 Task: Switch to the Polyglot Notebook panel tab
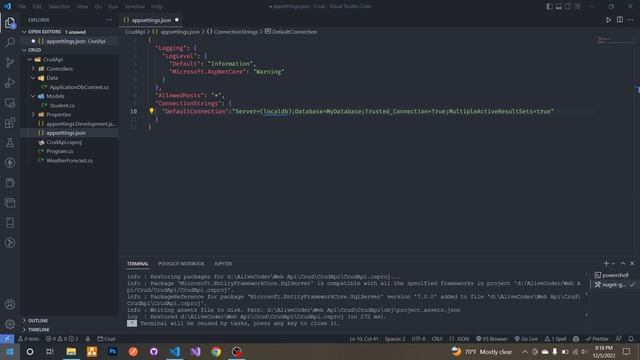tap(181, 264)
